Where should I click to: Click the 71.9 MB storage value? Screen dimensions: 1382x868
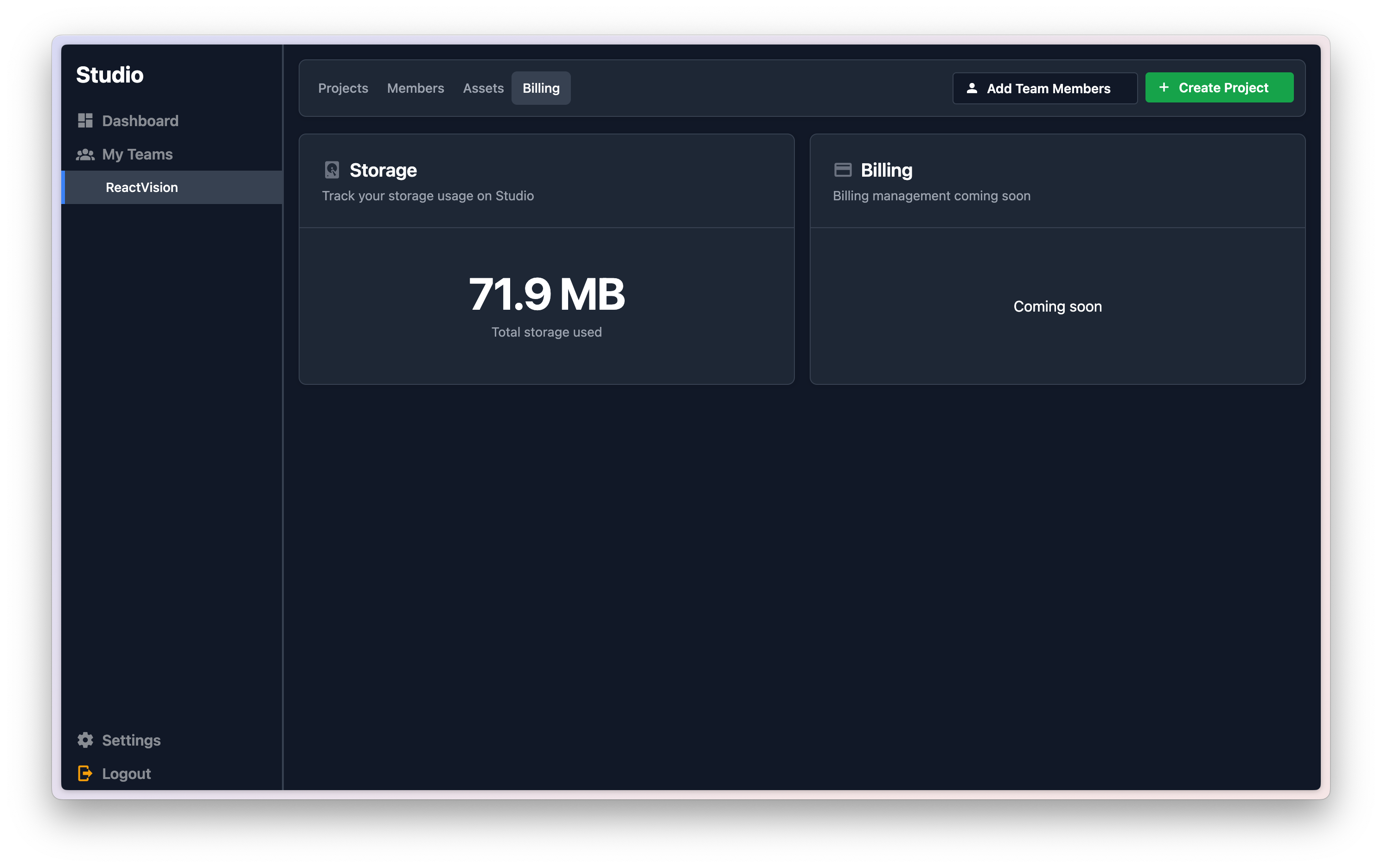coord(546,294)
